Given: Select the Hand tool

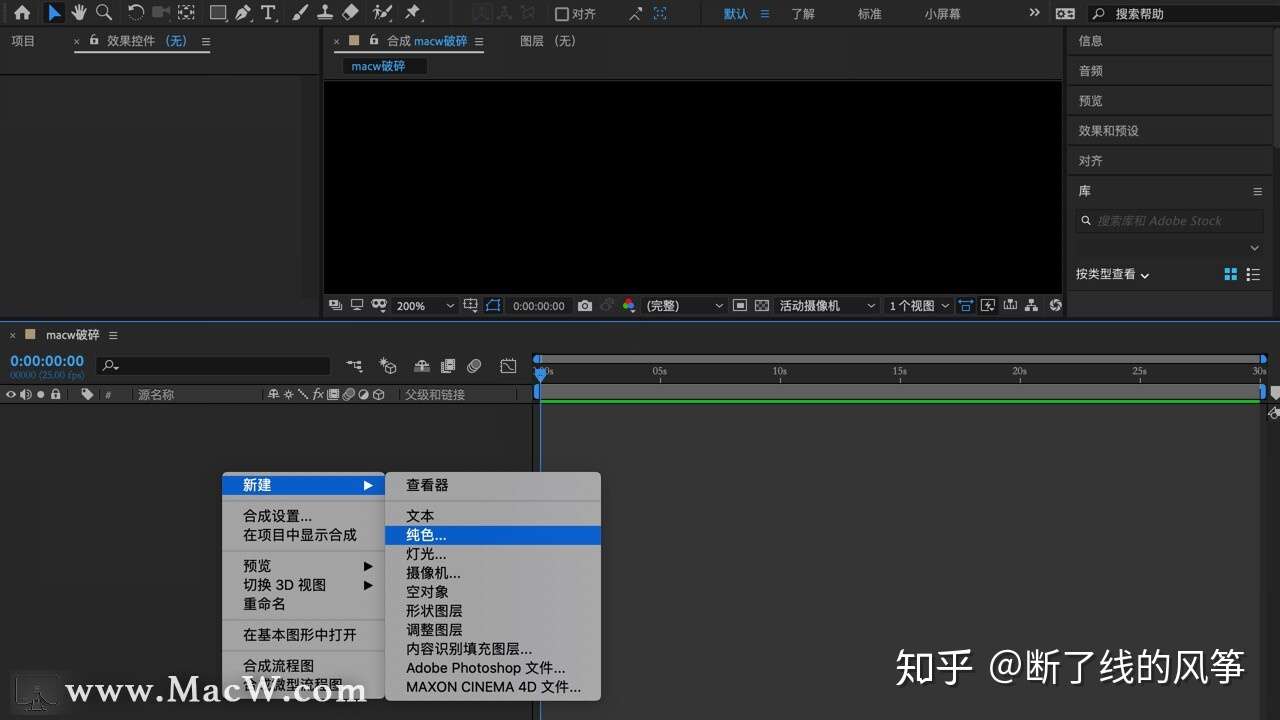Looking at the screenshot, I should (79, 13).
